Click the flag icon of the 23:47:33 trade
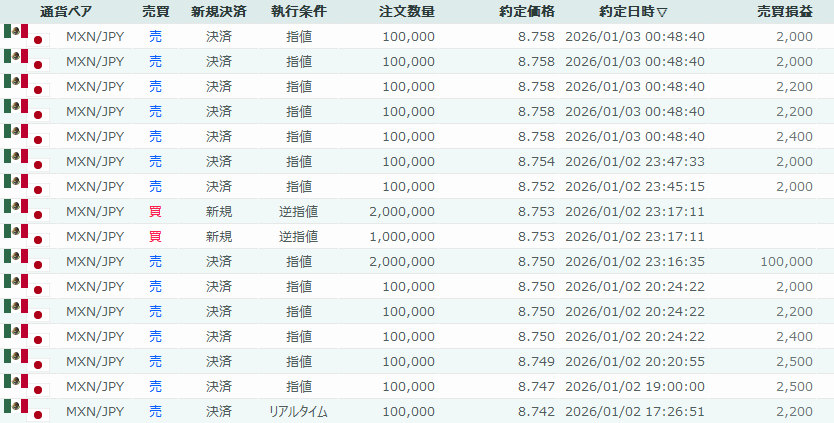This screenshot has height=423, width=834. [x=26, y=161]
